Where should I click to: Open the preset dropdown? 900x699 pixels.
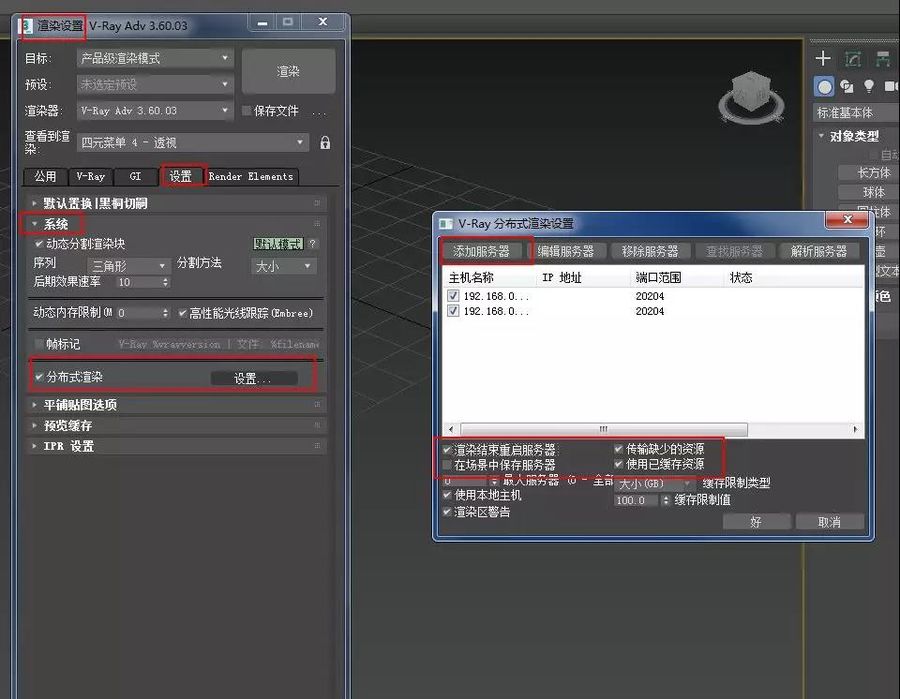coord(155,84)
